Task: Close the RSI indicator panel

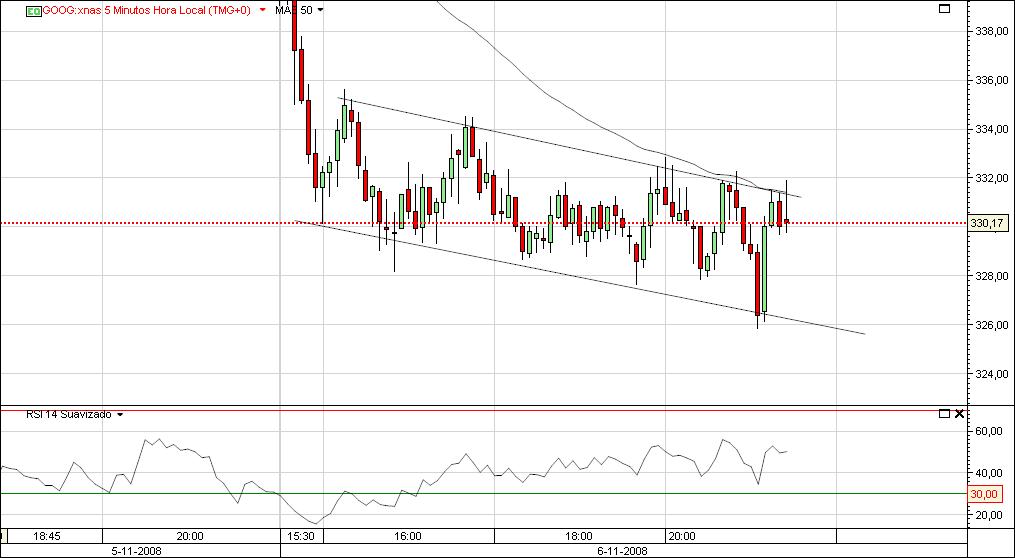Action: pyautogui.click(x=959, y=414)
